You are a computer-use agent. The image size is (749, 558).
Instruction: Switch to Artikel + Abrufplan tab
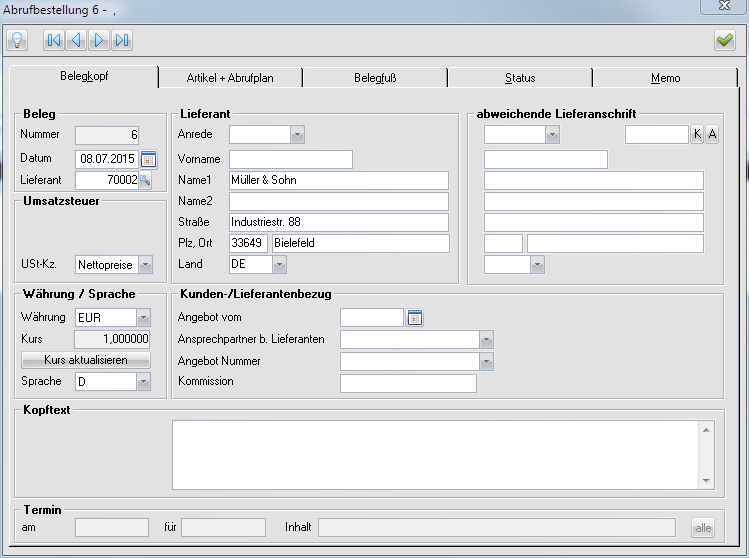point(230,78)
